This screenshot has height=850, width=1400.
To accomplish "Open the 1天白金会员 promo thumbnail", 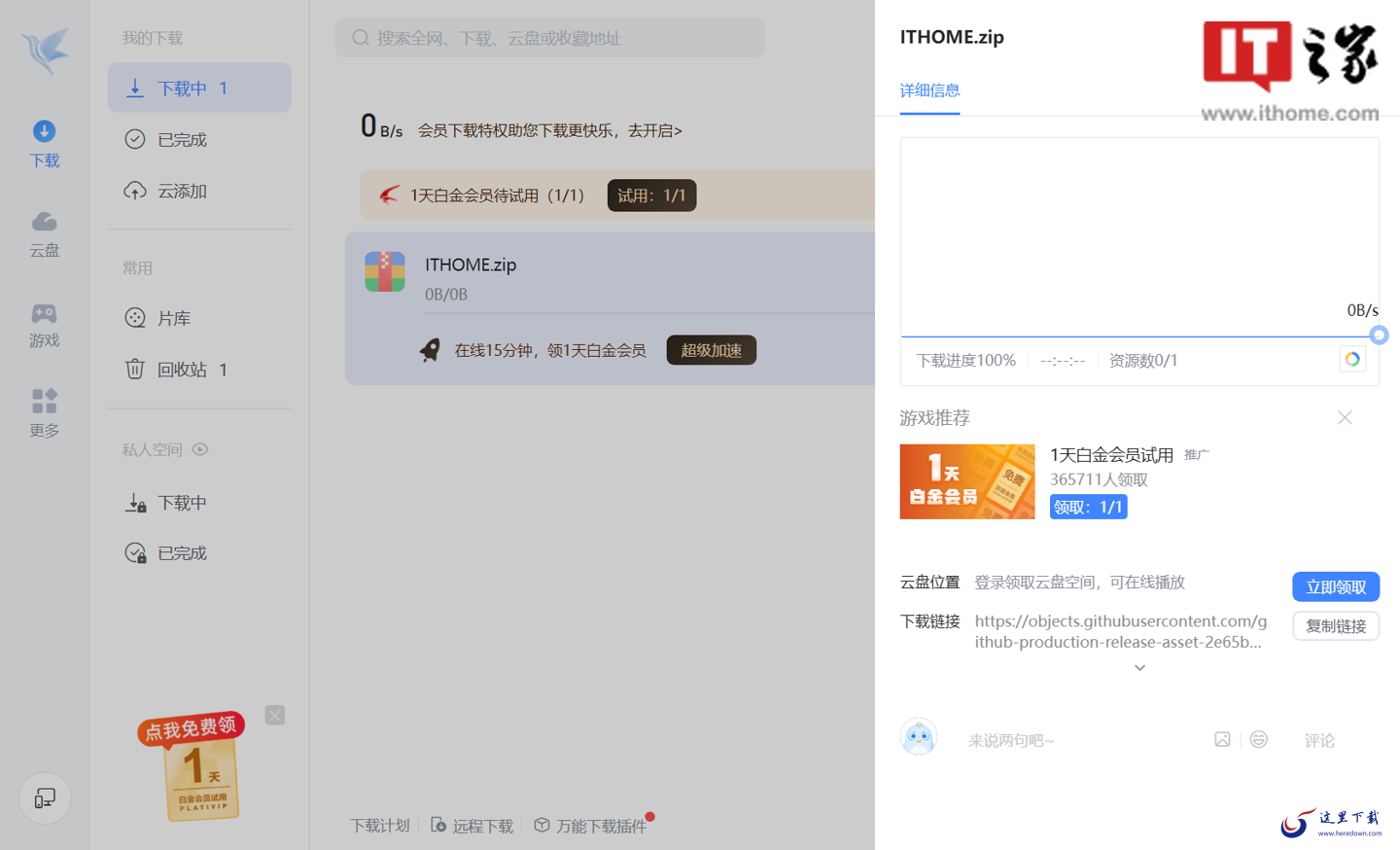I will point(967,481).
